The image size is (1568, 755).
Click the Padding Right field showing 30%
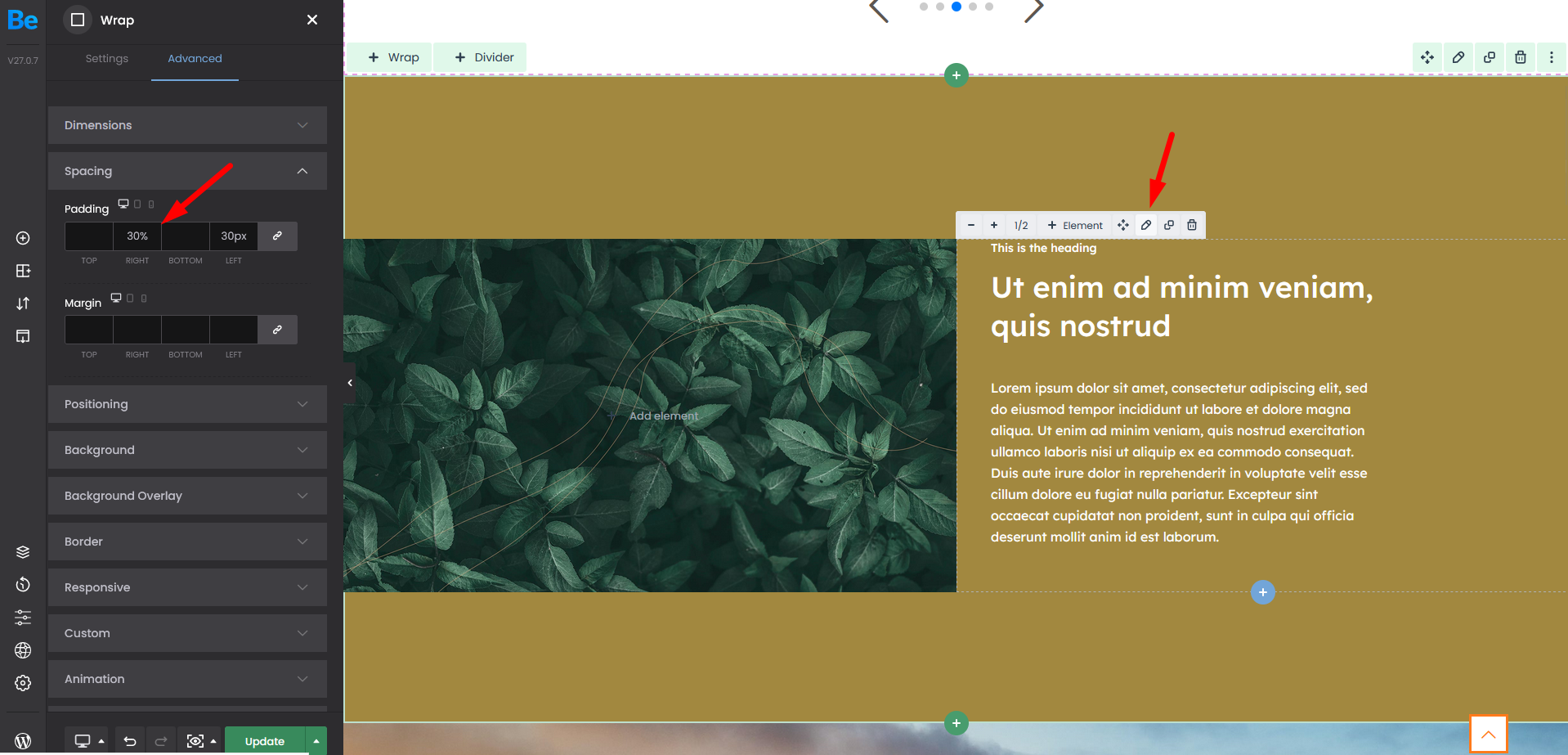(137, 236)
